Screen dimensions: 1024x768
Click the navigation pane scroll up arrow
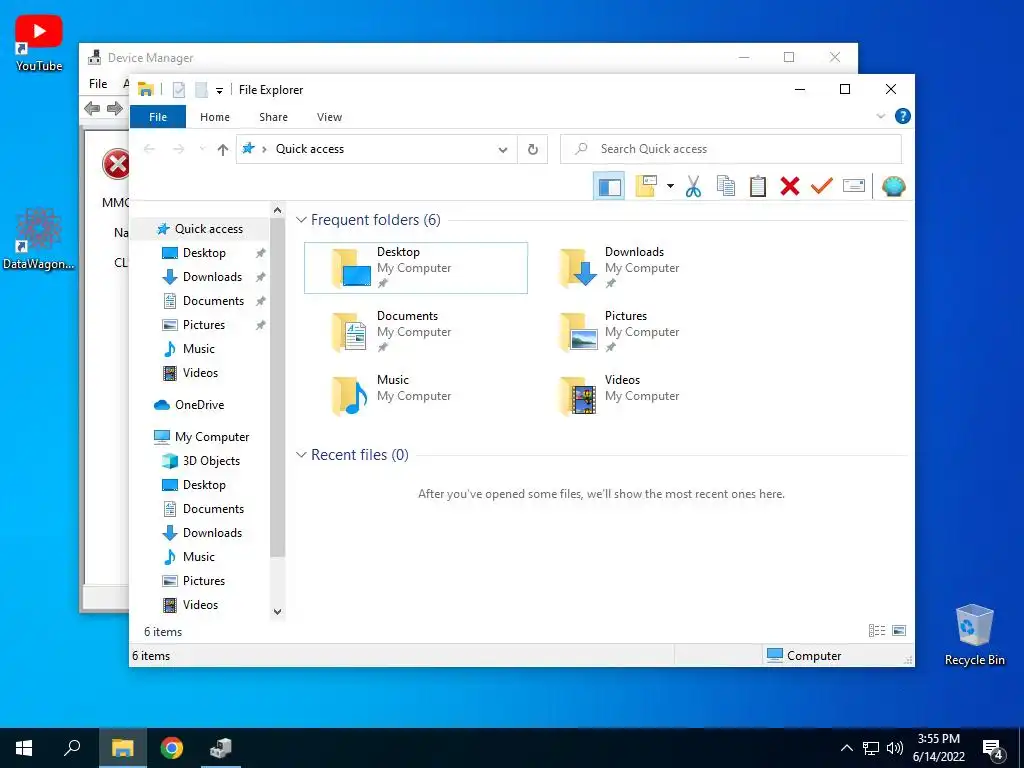(x=278, y=210)
